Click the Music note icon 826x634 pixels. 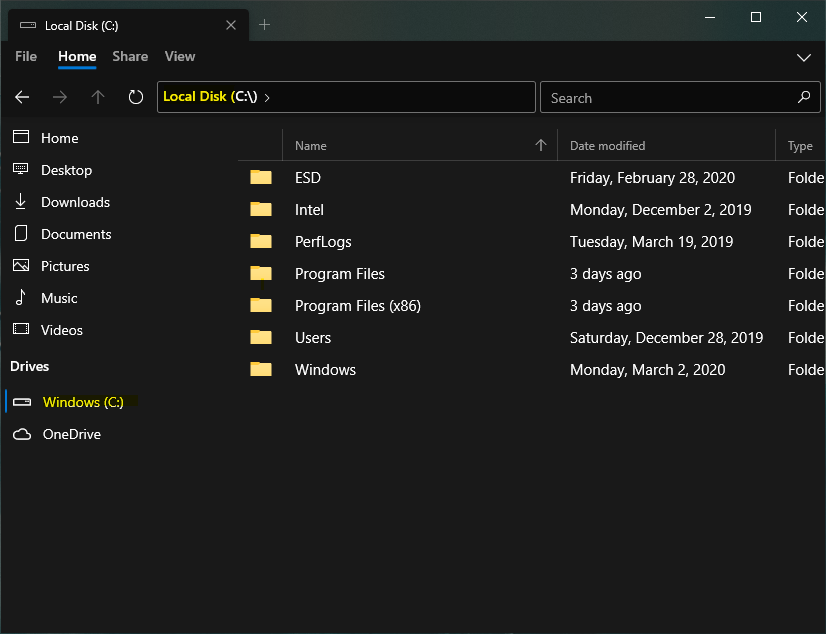[20, 297]
